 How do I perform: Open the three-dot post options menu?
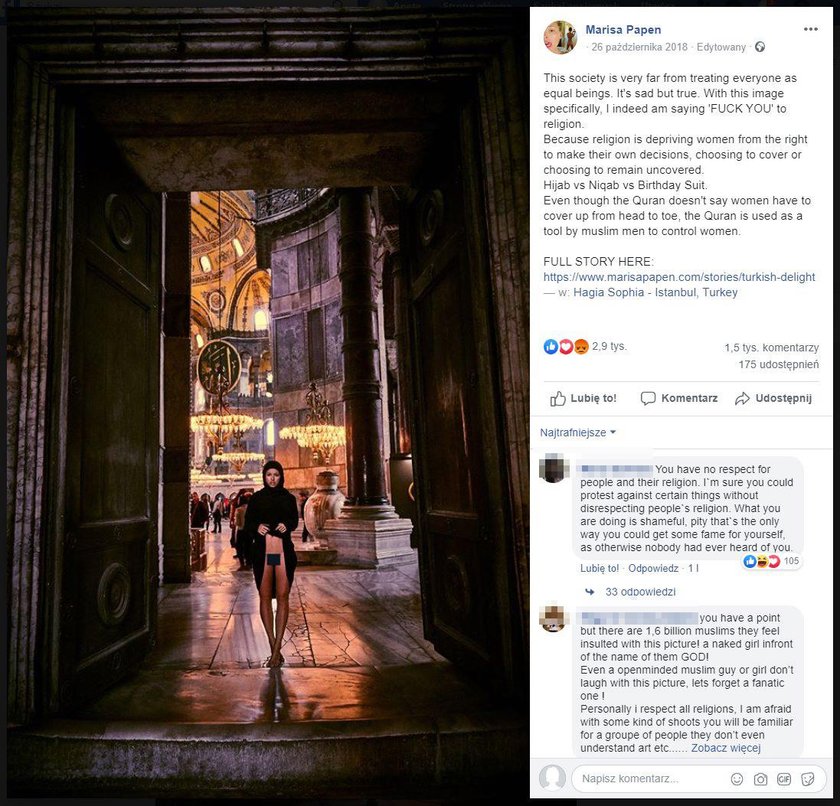810,29
